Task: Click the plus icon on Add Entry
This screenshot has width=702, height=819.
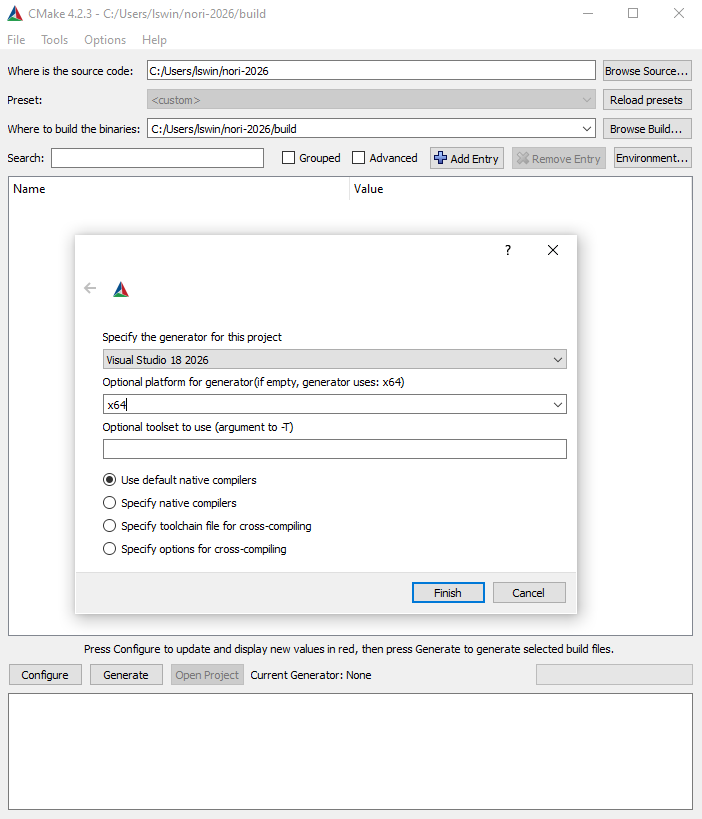Action: point(440,158)
